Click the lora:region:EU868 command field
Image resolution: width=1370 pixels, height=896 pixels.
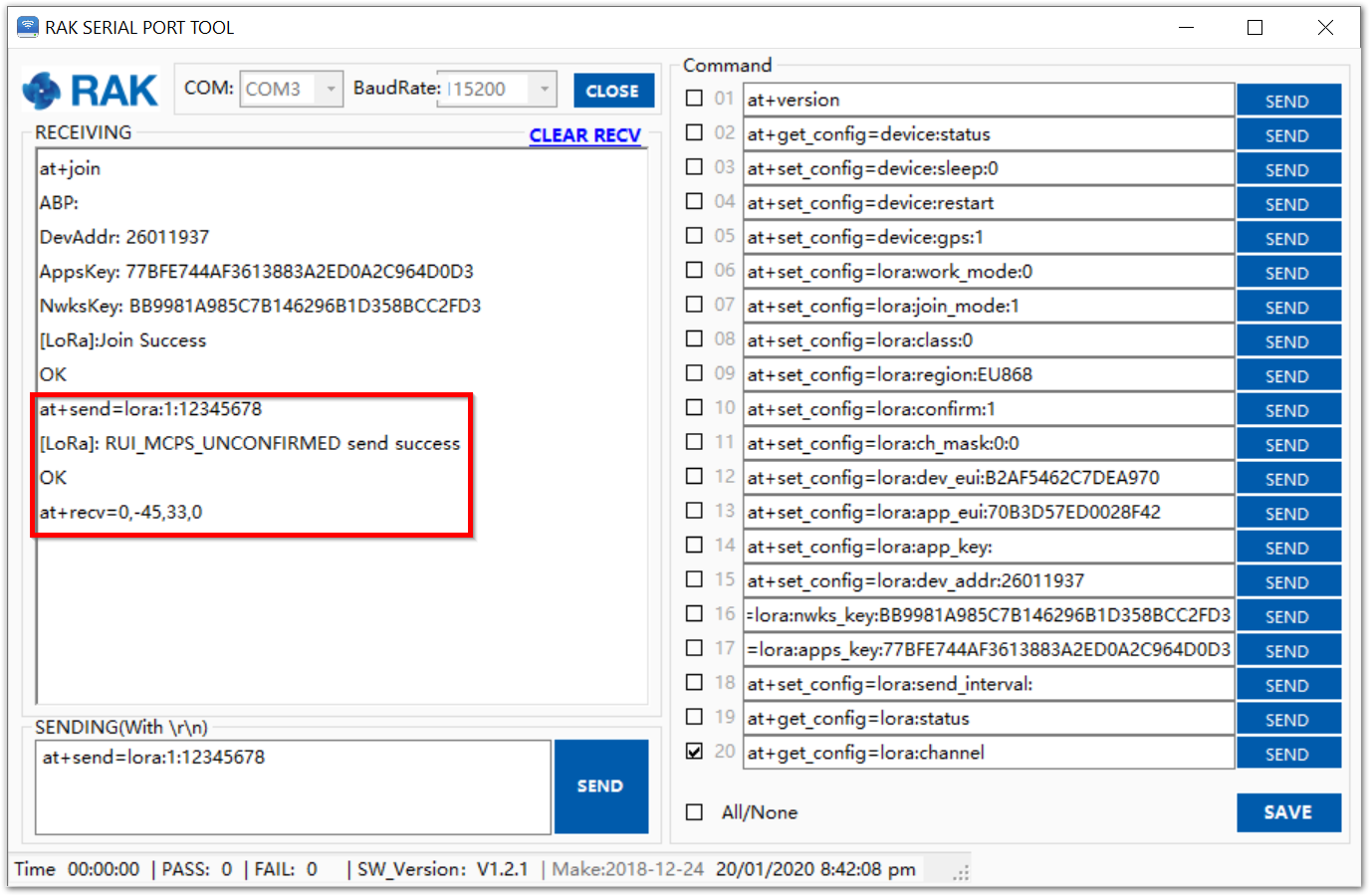[x=989, y=374]
